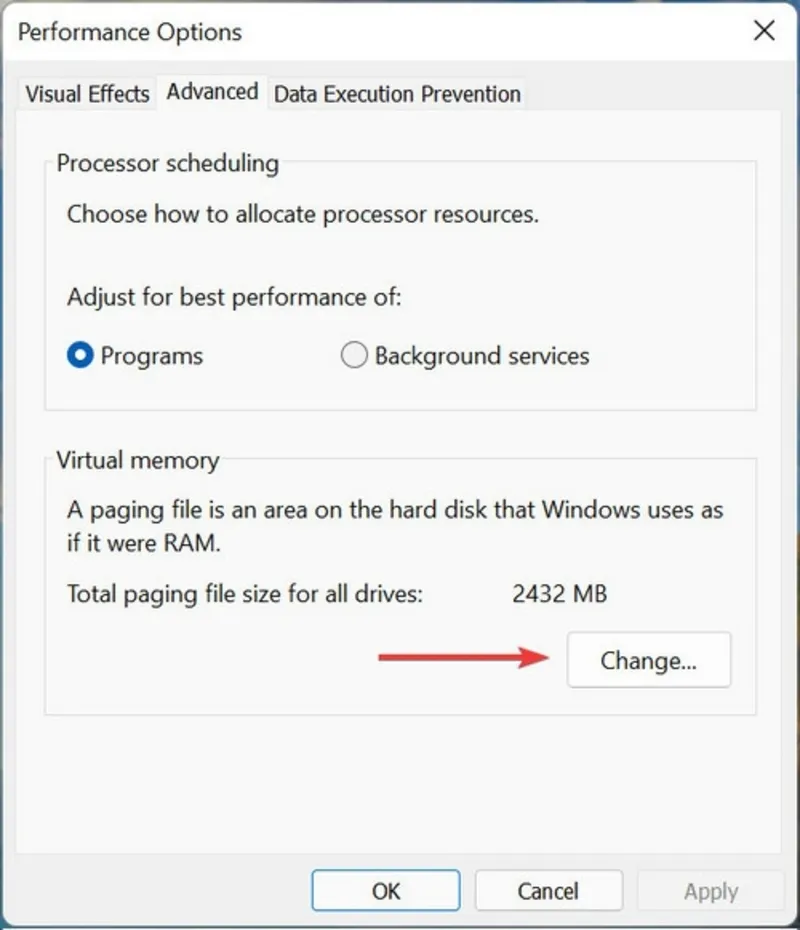Viewport: 800px width, 930px height.
Task: Open the Data Execution Prevention tab
Action: pyautogui.click(x=396, y=93)
